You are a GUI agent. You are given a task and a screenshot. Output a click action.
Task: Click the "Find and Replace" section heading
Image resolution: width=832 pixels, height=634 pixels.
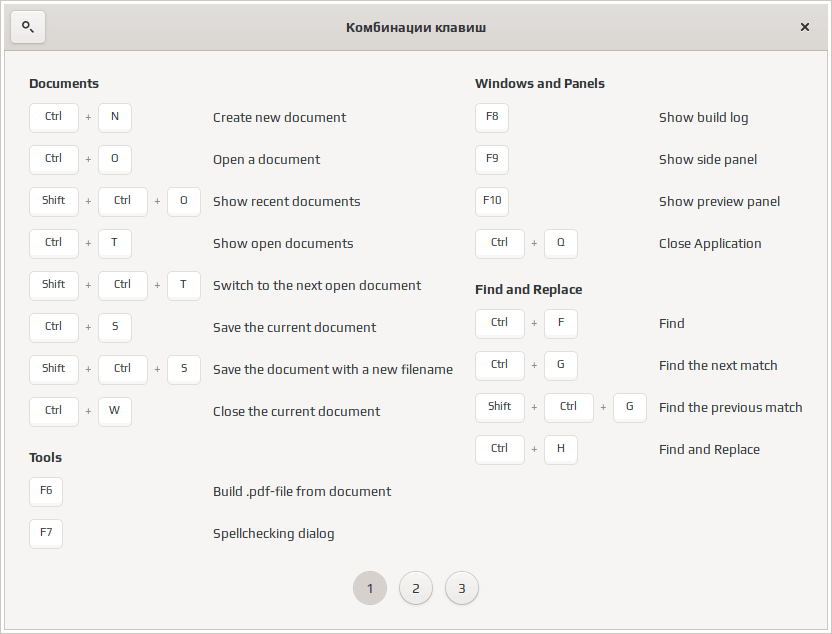[528, 289]
